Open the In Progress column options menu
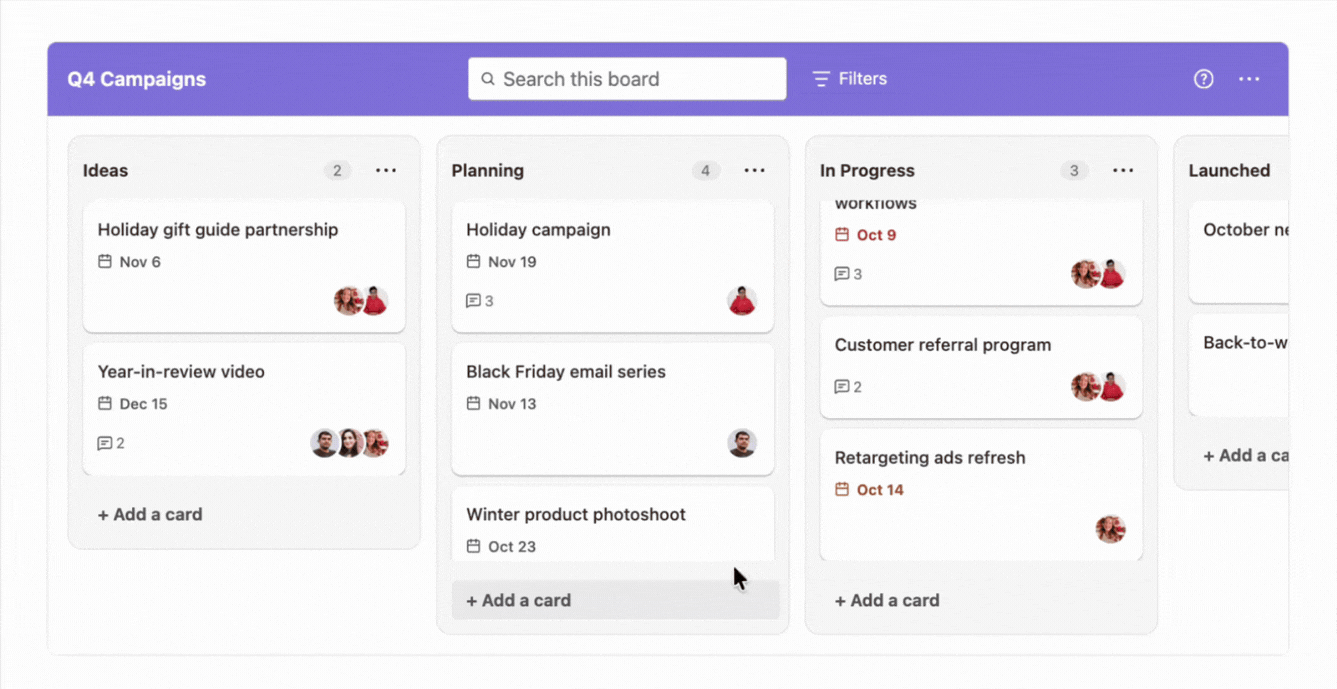 point(1123,171)
